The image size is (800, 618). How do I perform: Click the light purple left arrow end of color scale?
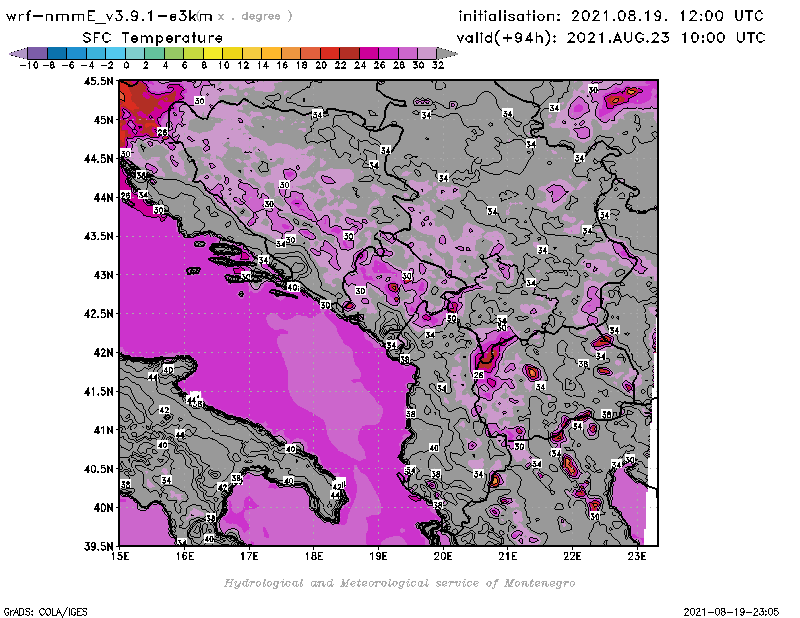pos(18,53)
